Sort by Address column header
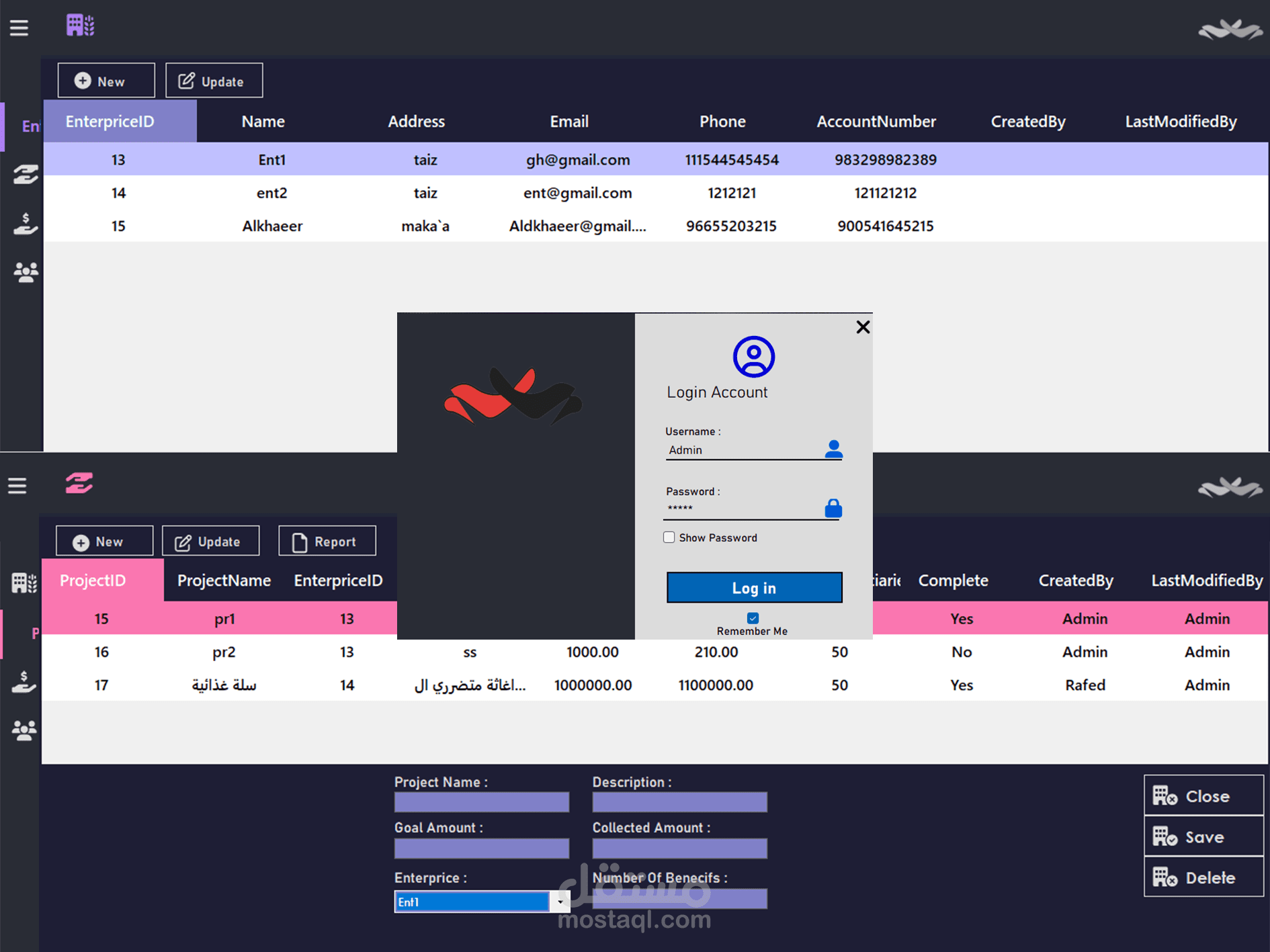This screenshot has width=1270, height=952. pos(416,122)
